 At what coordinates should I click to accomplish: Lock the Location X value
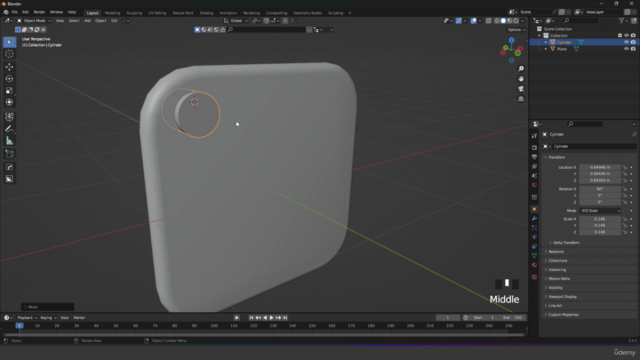coord(624,167)
